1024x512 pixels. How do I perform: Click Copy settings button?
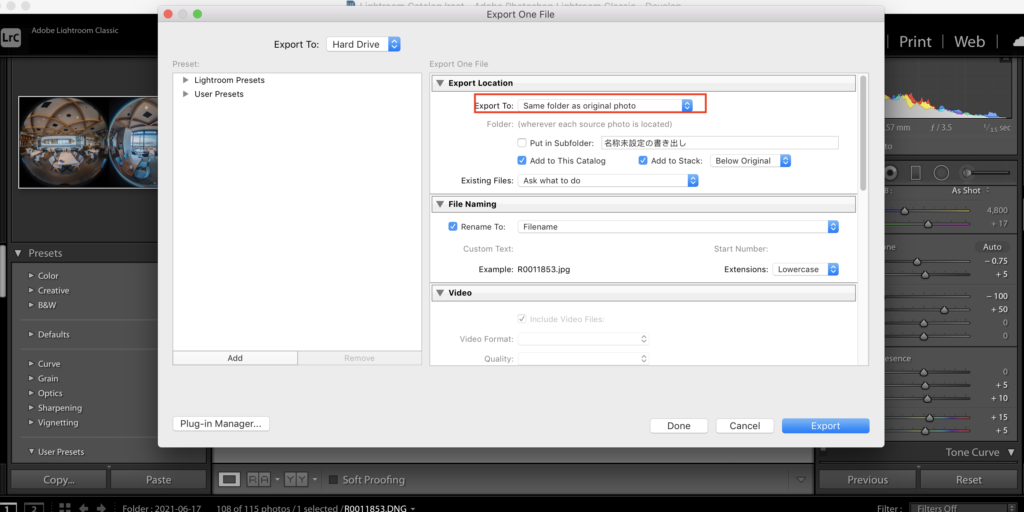click(x=59, y=480)
